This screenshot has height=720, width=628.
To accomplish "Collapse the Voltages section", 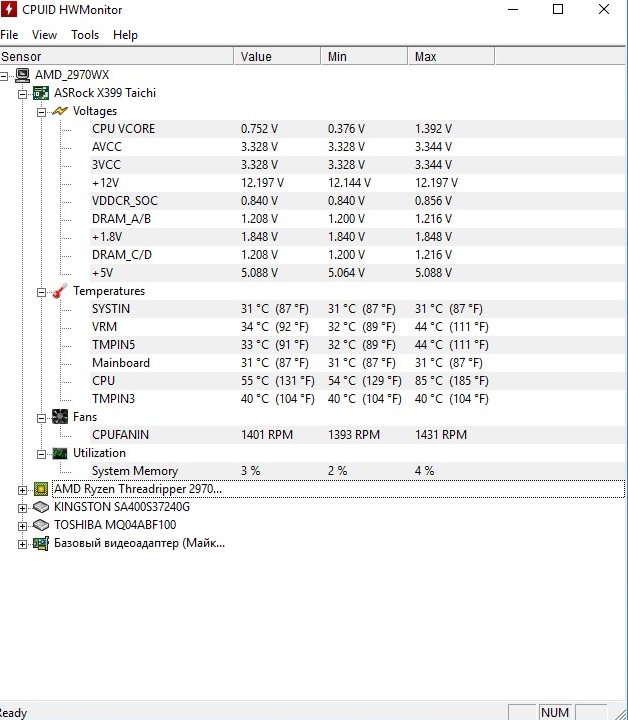I will (41, 112).
